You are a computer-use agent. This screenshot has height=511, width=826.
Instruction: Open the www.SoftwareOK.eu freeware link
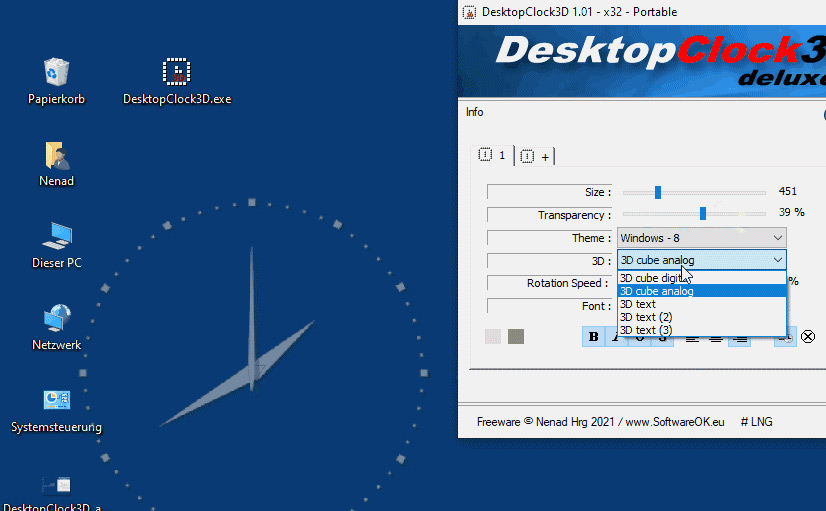coord(674,422)
